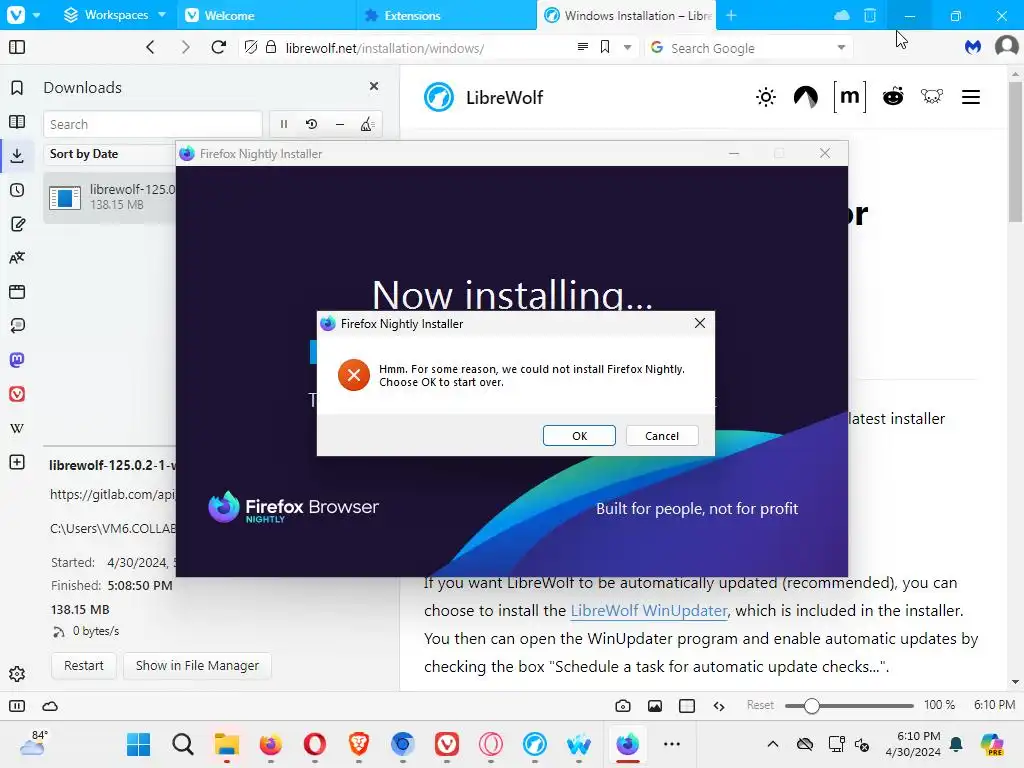Open the Reddit icon on LibreWolf site
The width and height of the screenshot is (1024, 768).
tap(893, 97)
